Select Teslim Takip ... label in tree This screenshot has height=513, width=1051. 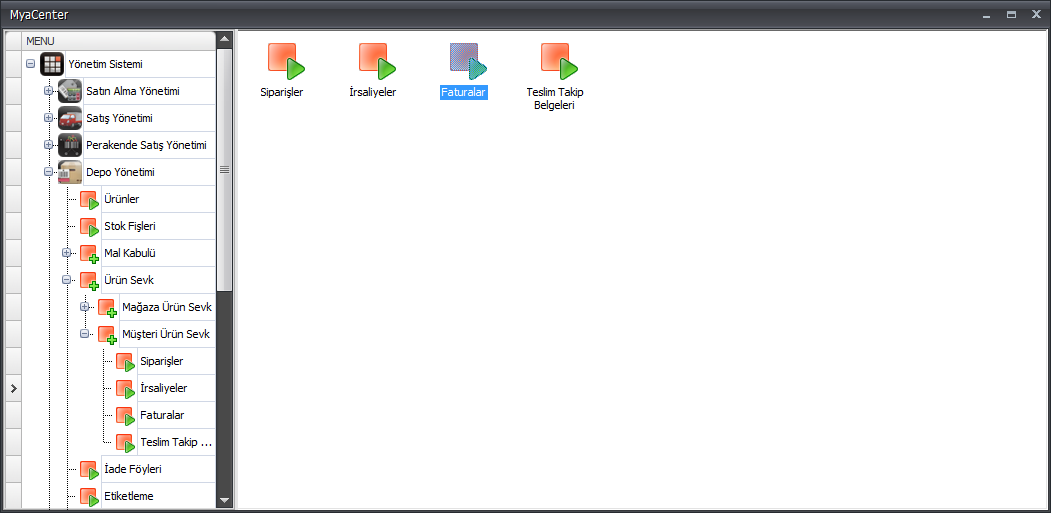(x=176, y=443)
